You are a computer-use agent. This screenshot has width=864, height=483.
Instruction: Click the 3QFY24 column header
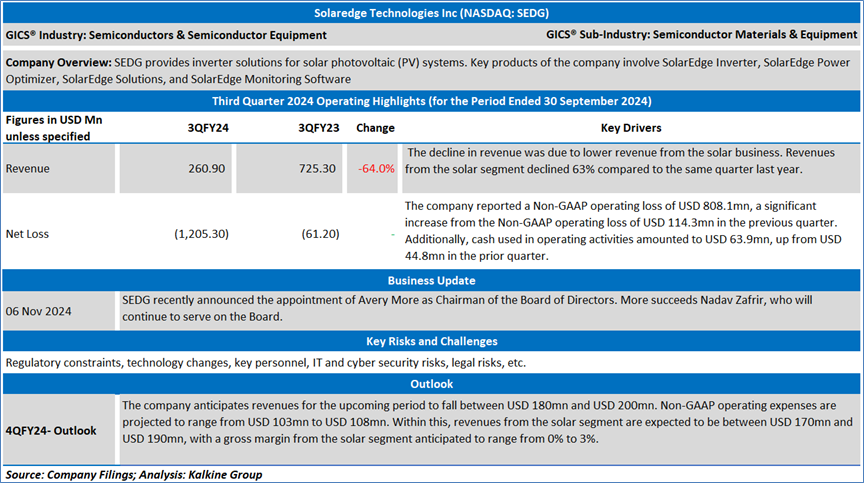[x=208, y=128]
